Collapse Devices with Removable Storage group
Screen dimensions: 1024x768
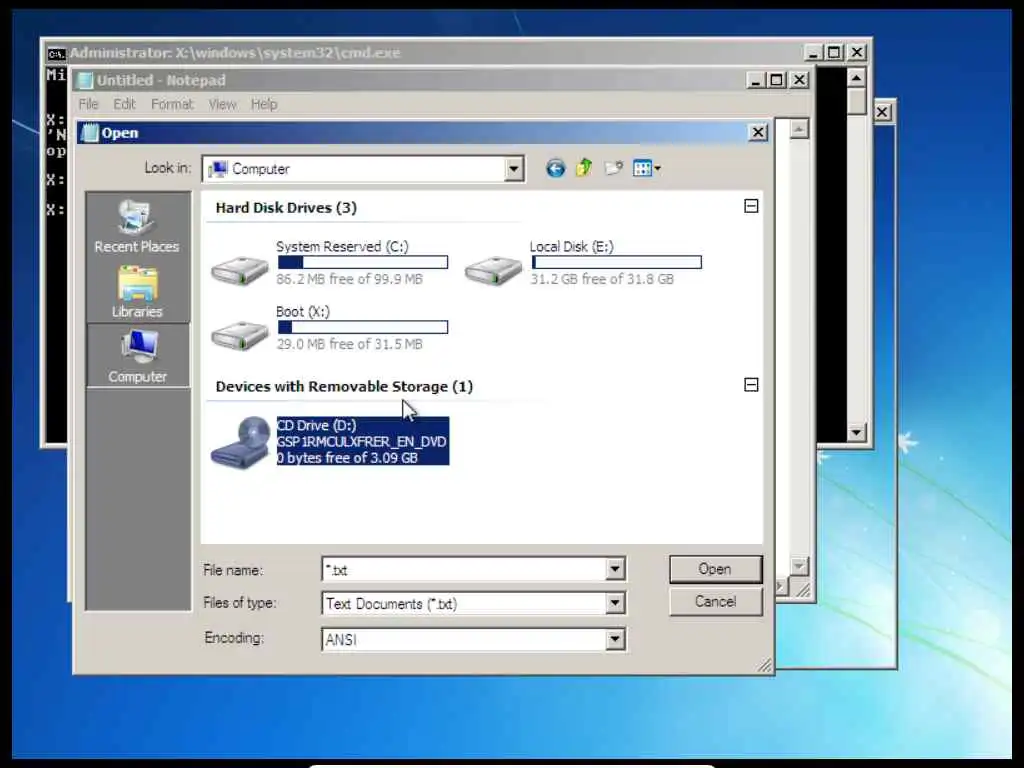click(751, 385)
